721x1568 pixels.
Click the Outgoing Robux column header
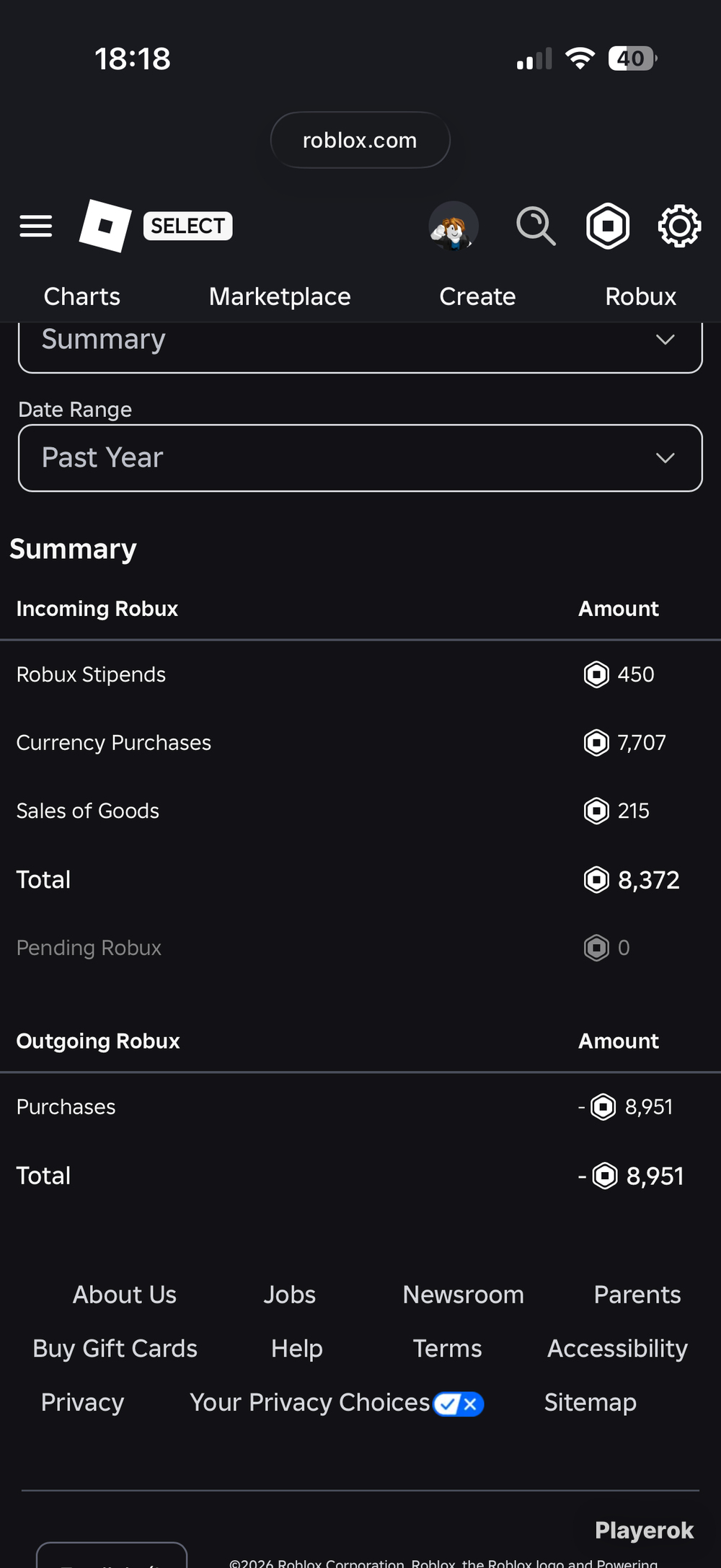pos(98,1041)
